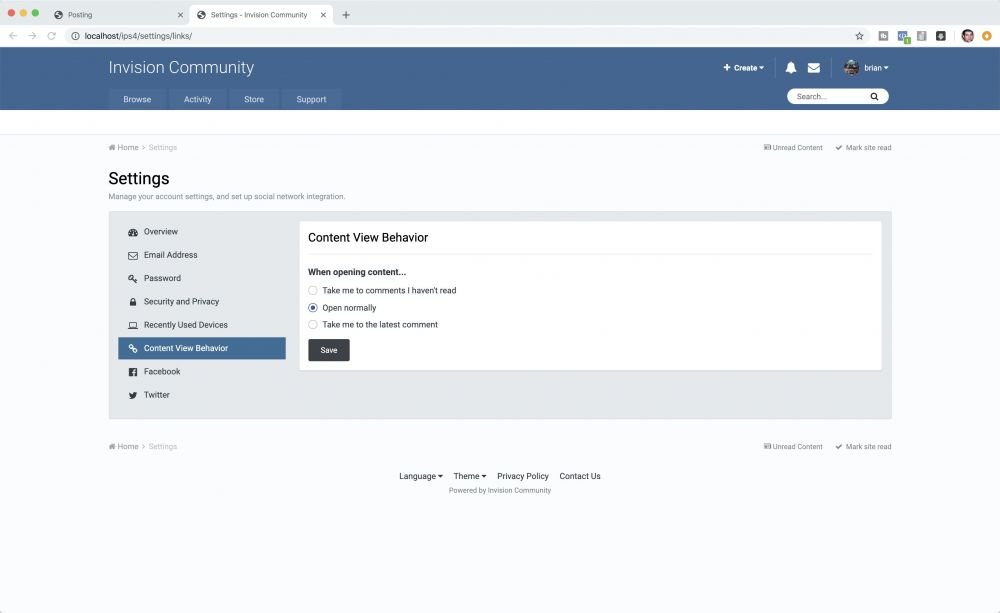Click the browser address bar URL
The width and height of the screenshot is (1000, 613).
138,36
